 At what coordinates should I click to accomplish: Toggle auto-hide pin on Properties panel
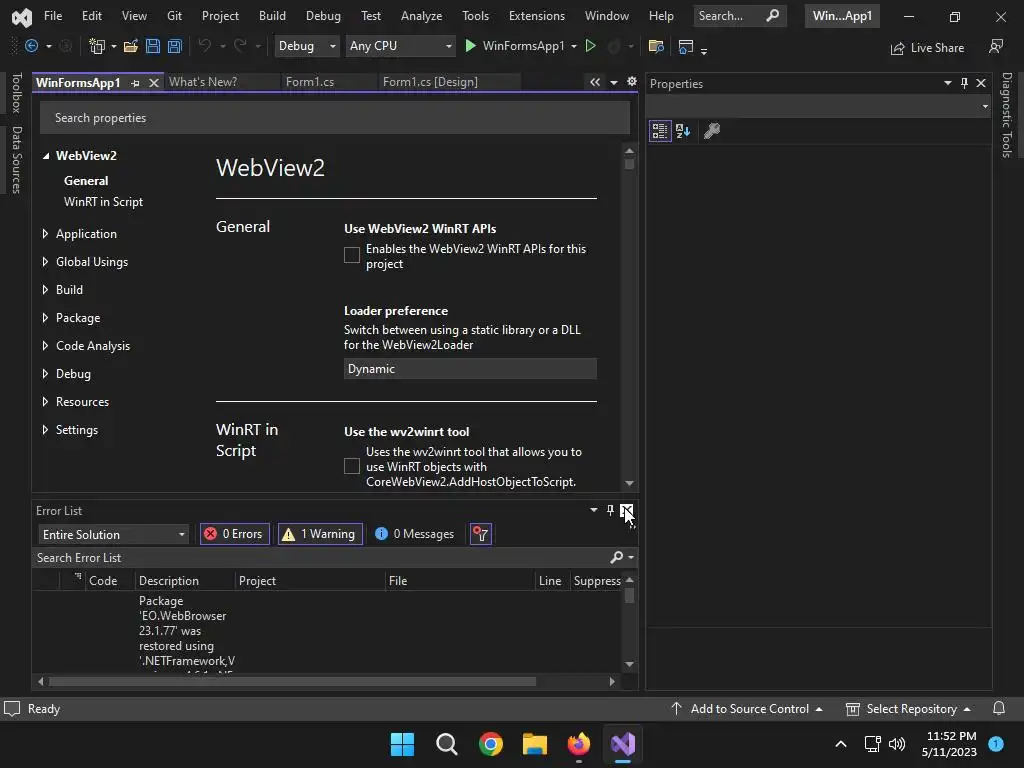pyautogui.click(x=964, y=83)
